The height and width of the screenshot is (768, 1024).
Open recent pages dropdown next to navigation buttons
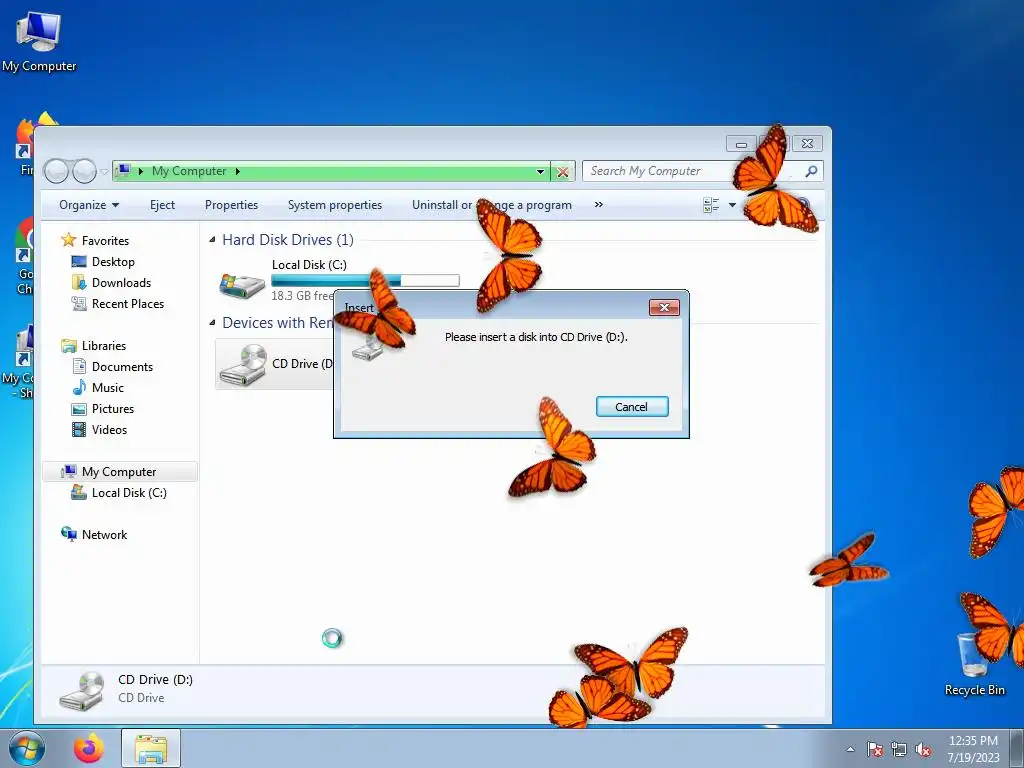pyautogui.click(x=104, y=172)
